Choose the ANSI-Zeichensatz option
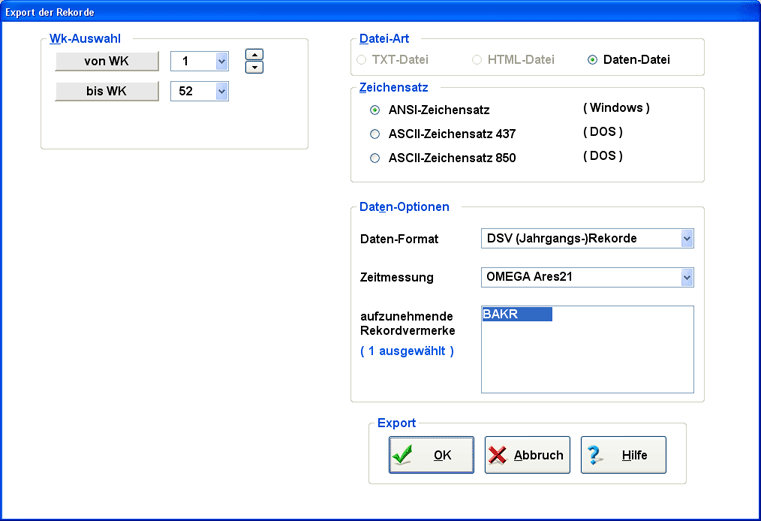The image size is (761, 521). [x=375, y=110]
